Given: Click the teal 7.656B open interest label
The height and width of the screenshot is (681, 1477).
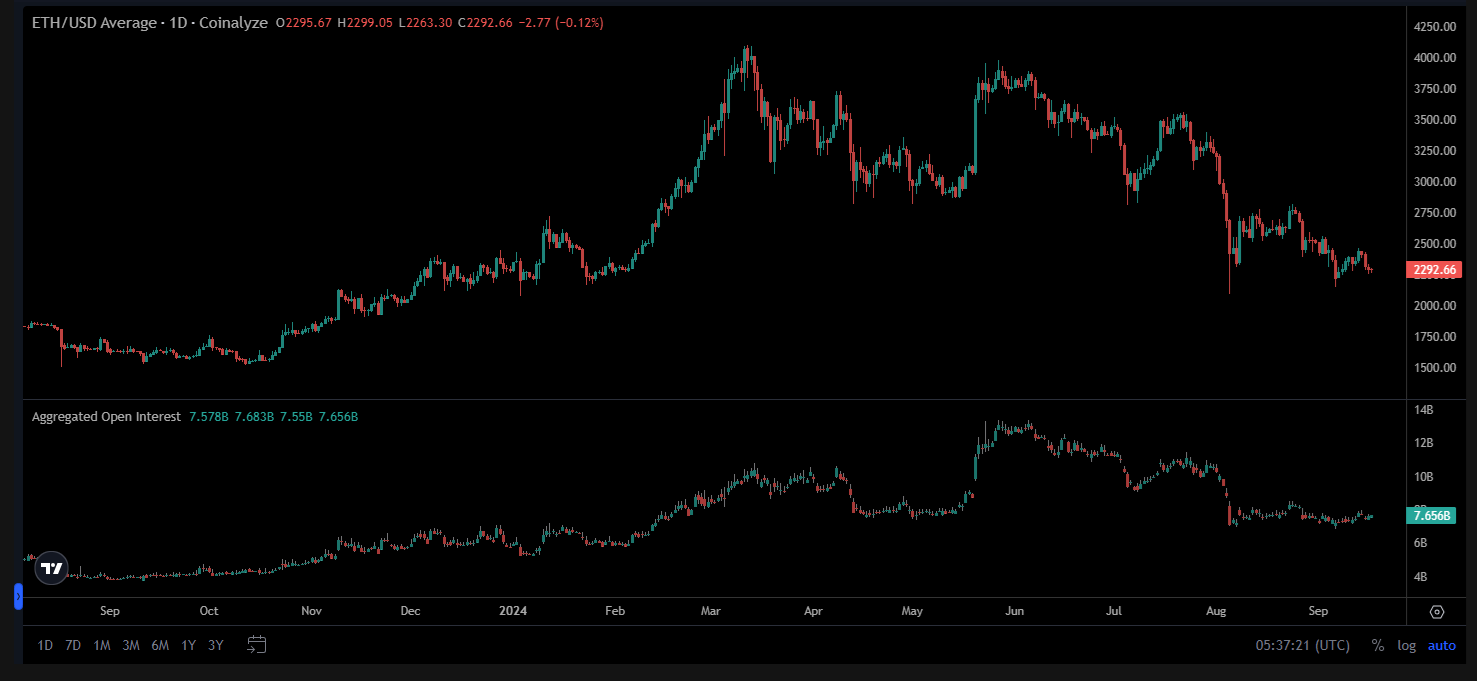Looking at the screenshot, I should 1432,515.
